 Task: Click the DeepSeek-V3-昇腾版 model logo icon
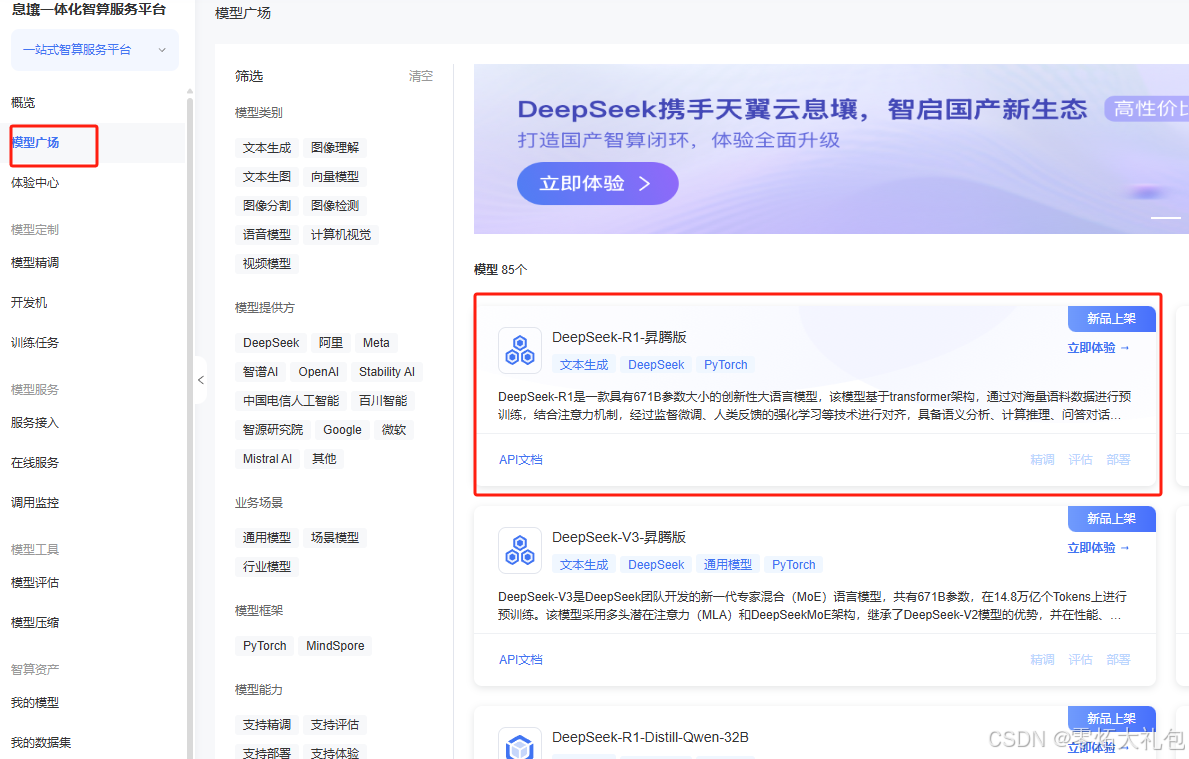click(x=519, y=550)
